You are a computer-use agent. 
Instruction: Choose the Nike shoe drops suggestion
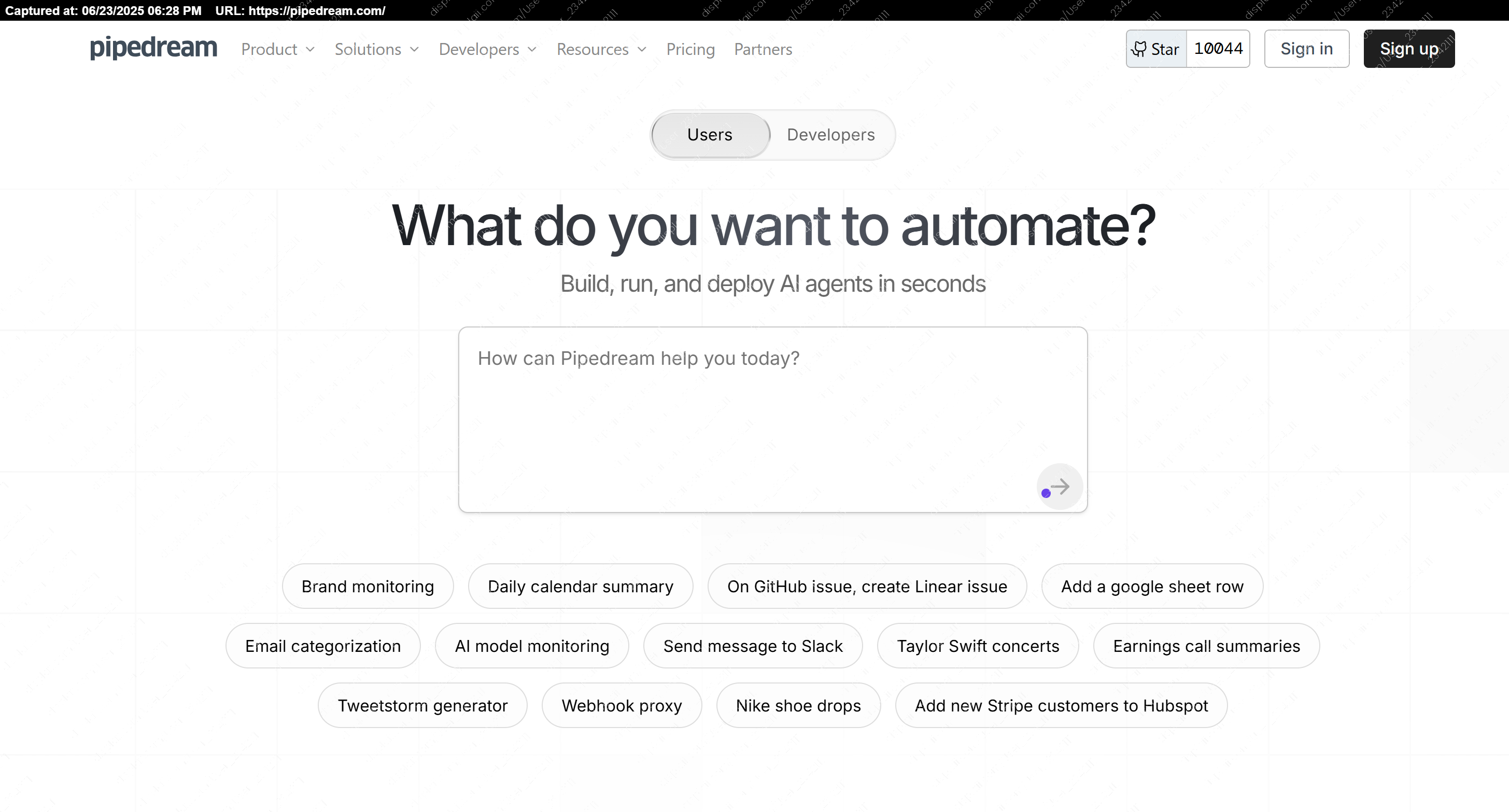pyautogui.click(x=798, y=705)
